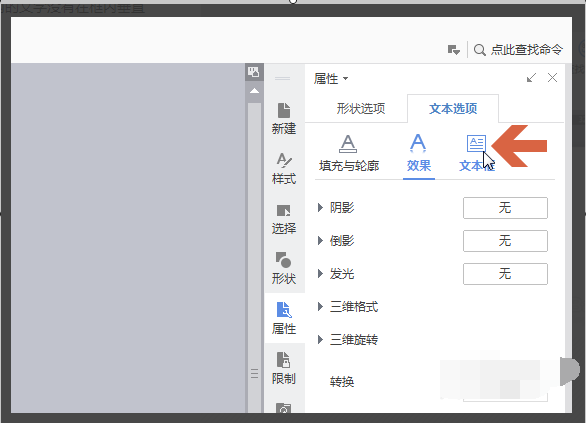Click the 转换 (Transform) label

tap(342, 382)
